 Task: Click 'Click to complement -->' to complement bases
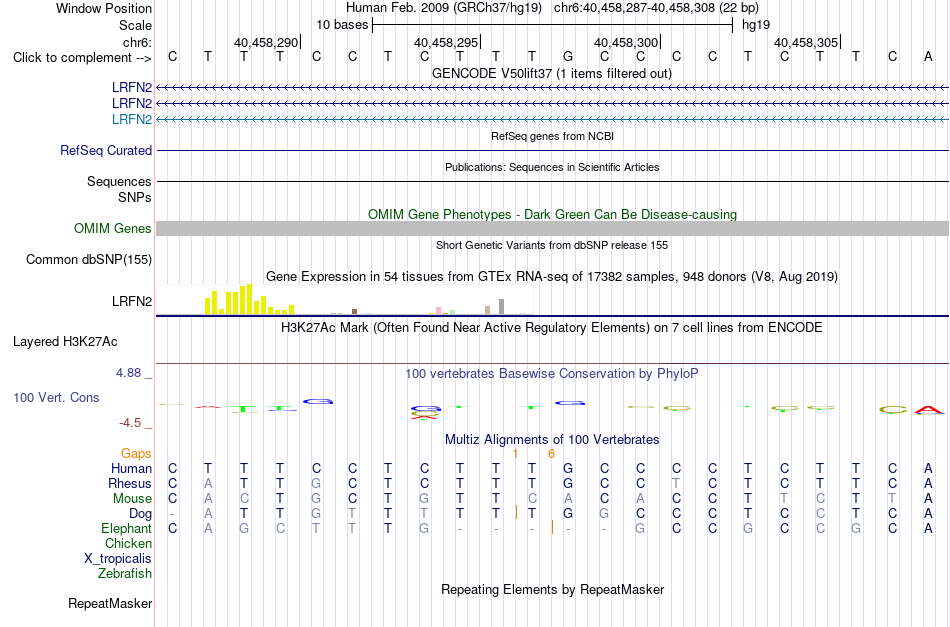pyautogui.click(x=82, y=58)
